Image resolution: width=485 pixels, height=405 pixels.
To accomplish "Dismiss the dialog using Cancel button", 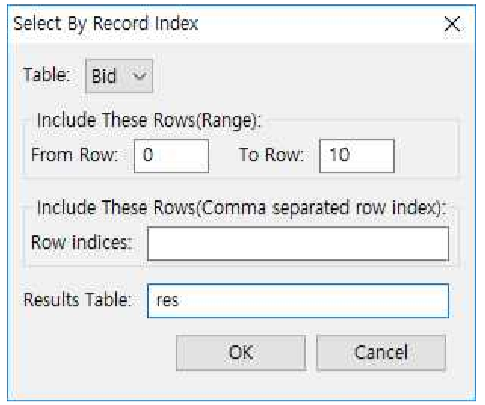I will coord(381,353).
